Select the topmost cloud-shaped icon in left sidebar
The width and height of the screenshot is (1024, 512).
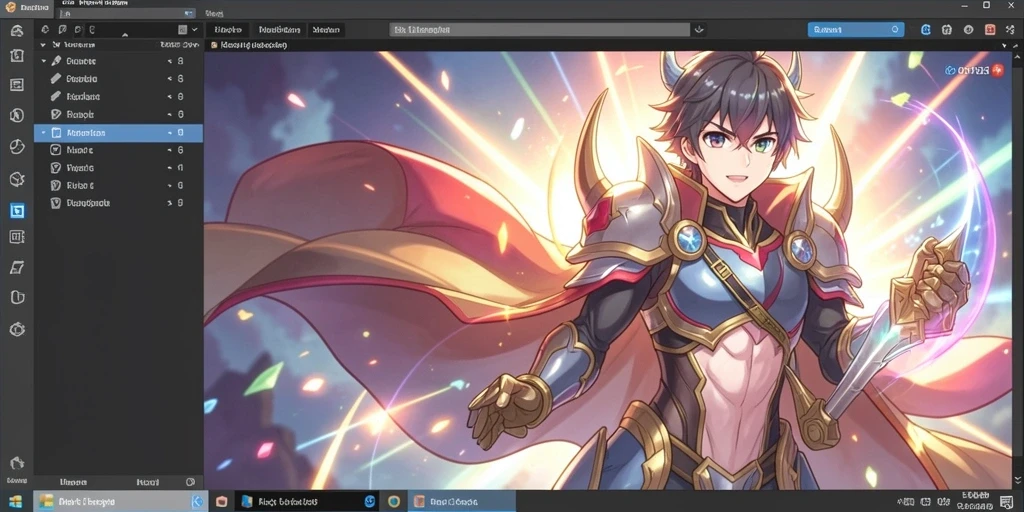pyautogui.click(x=17, y=30)
